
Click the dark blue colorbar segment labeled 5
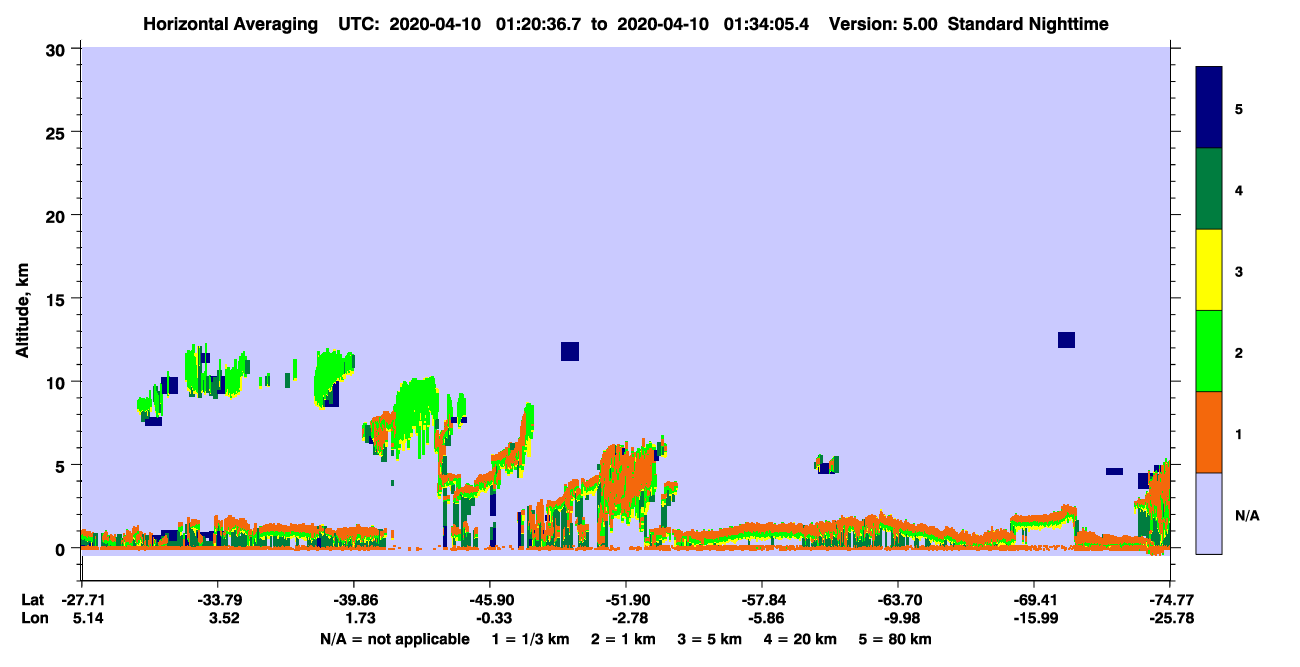1209,108
